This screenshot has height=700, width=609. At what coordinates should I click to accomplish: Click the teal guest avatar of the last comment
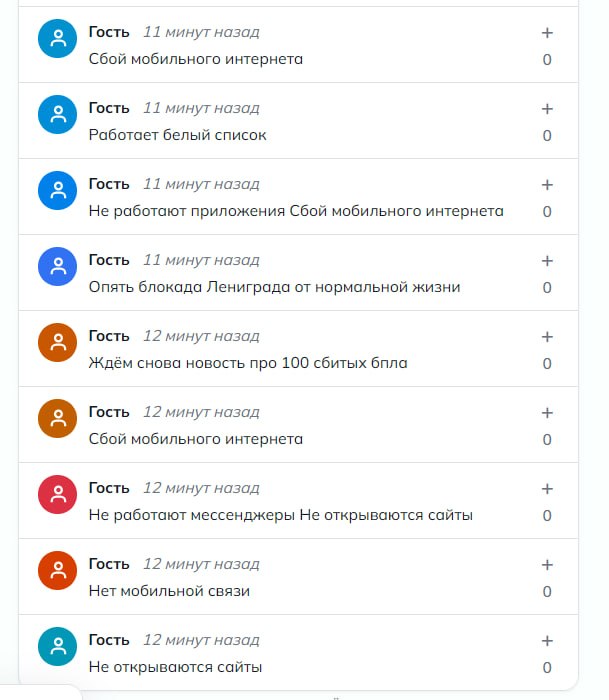pos(58,646)
